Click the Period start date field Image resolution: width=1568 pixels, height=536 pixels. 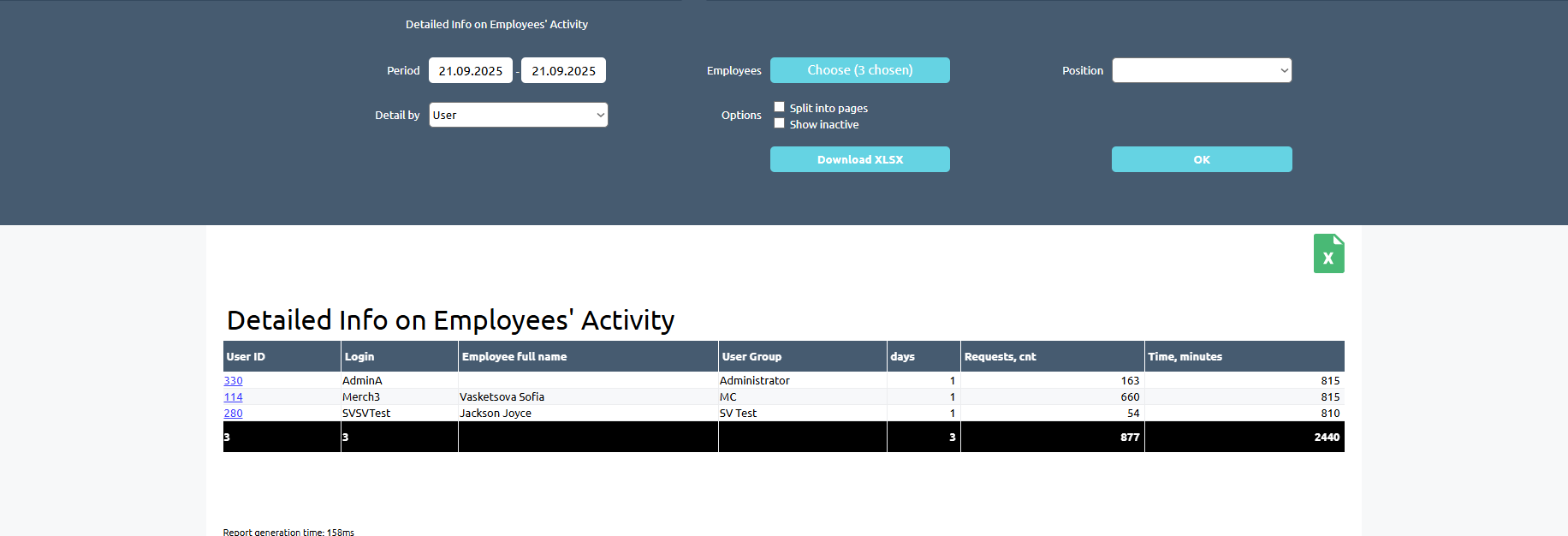click(x=470, y=70)
